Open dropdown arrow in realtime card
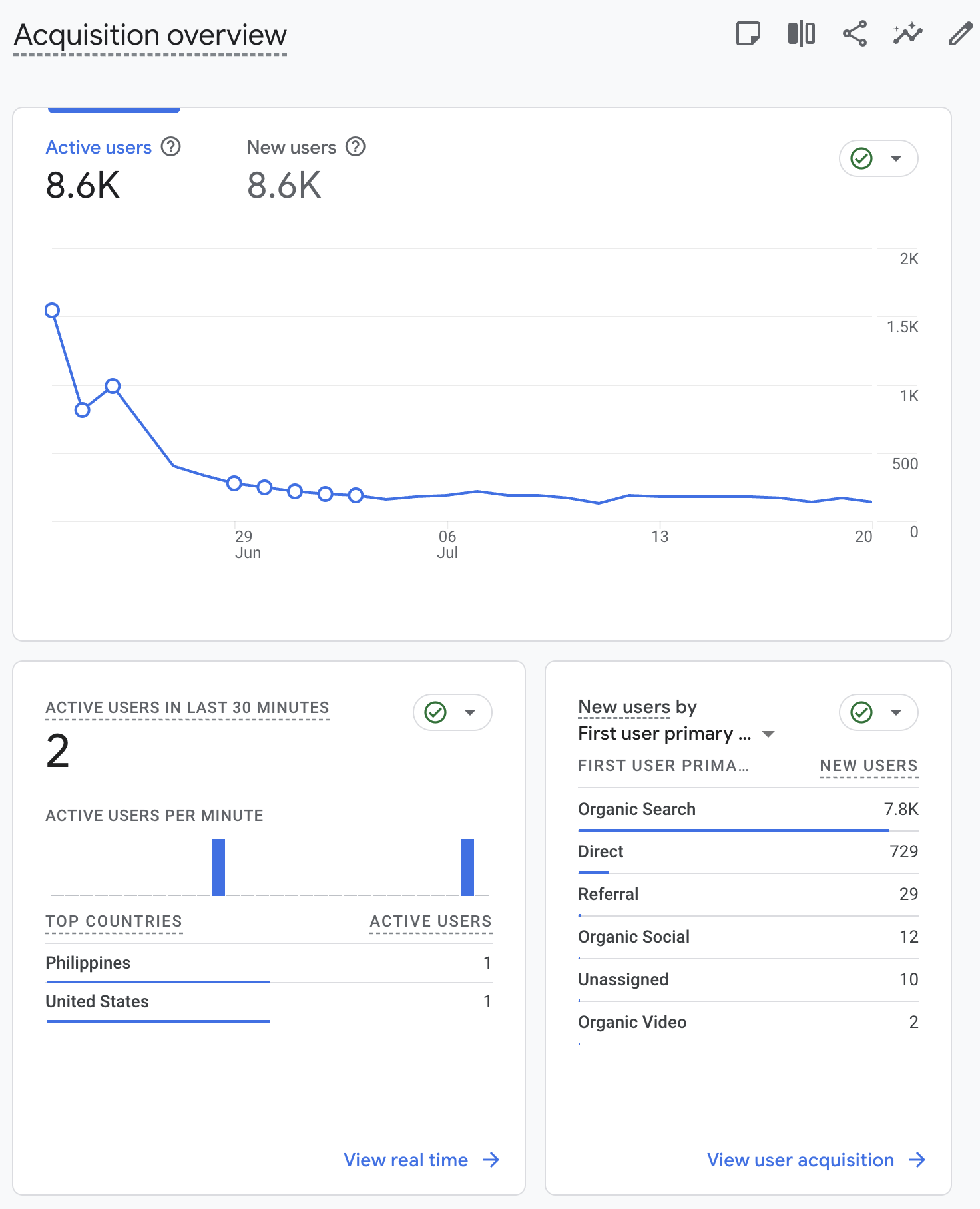Image resolution: width=980 pixels, height=1209 pixels. pos(470,712)
